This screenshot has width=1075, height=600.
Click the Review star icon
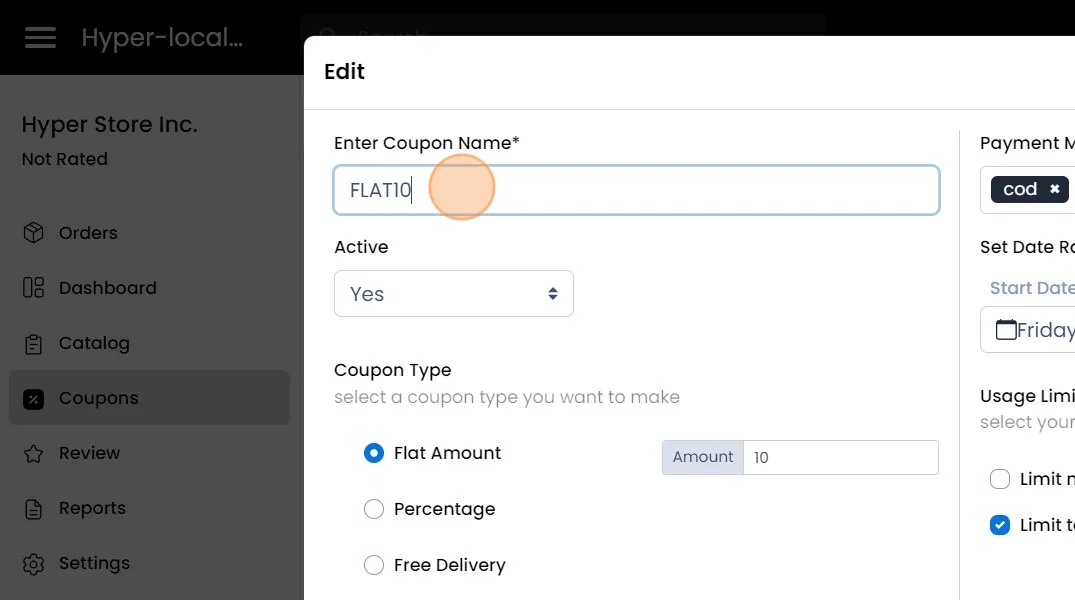(33, 454)
